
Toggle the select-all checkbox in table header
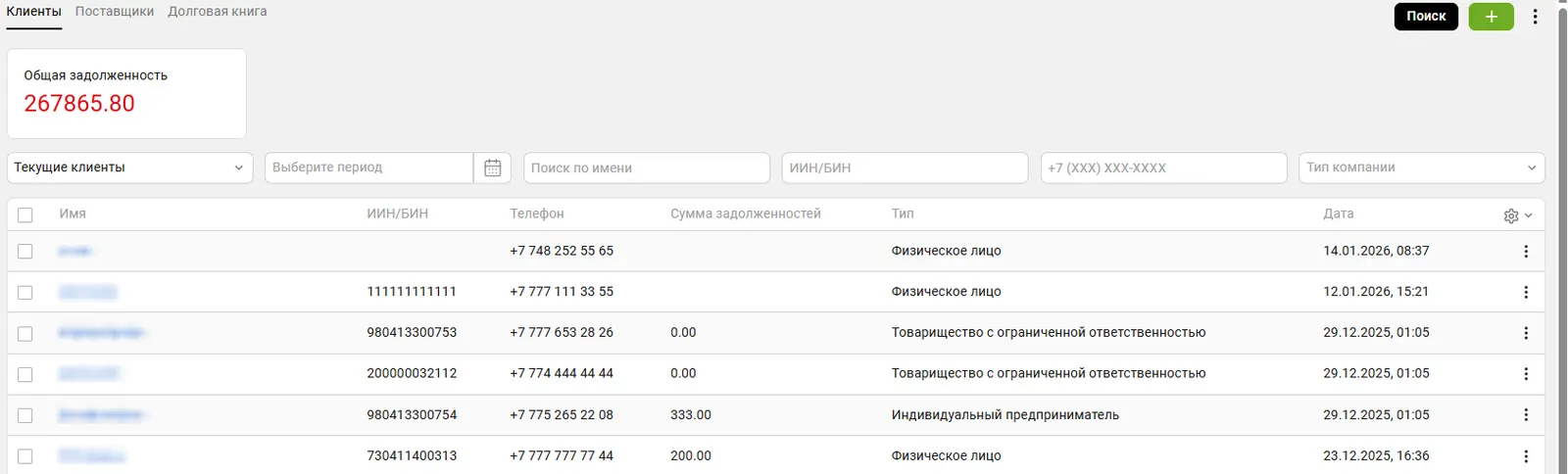(25, 215)
